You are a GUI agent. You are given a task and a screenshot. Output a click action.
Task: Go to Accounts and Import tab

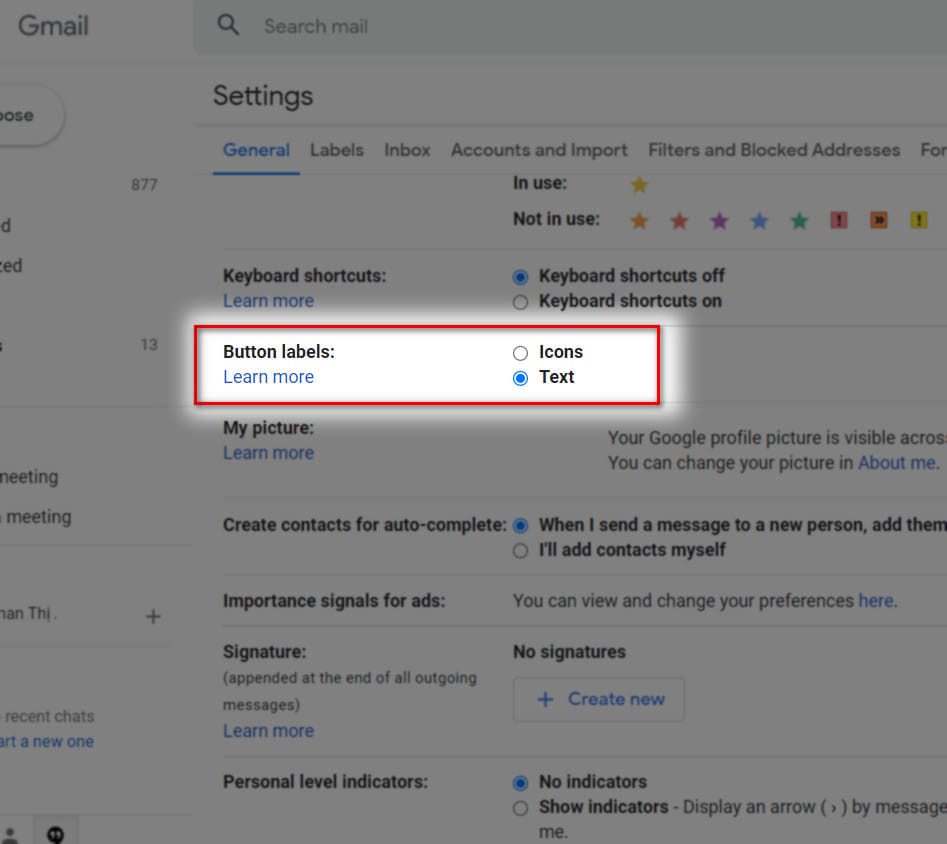539,150
